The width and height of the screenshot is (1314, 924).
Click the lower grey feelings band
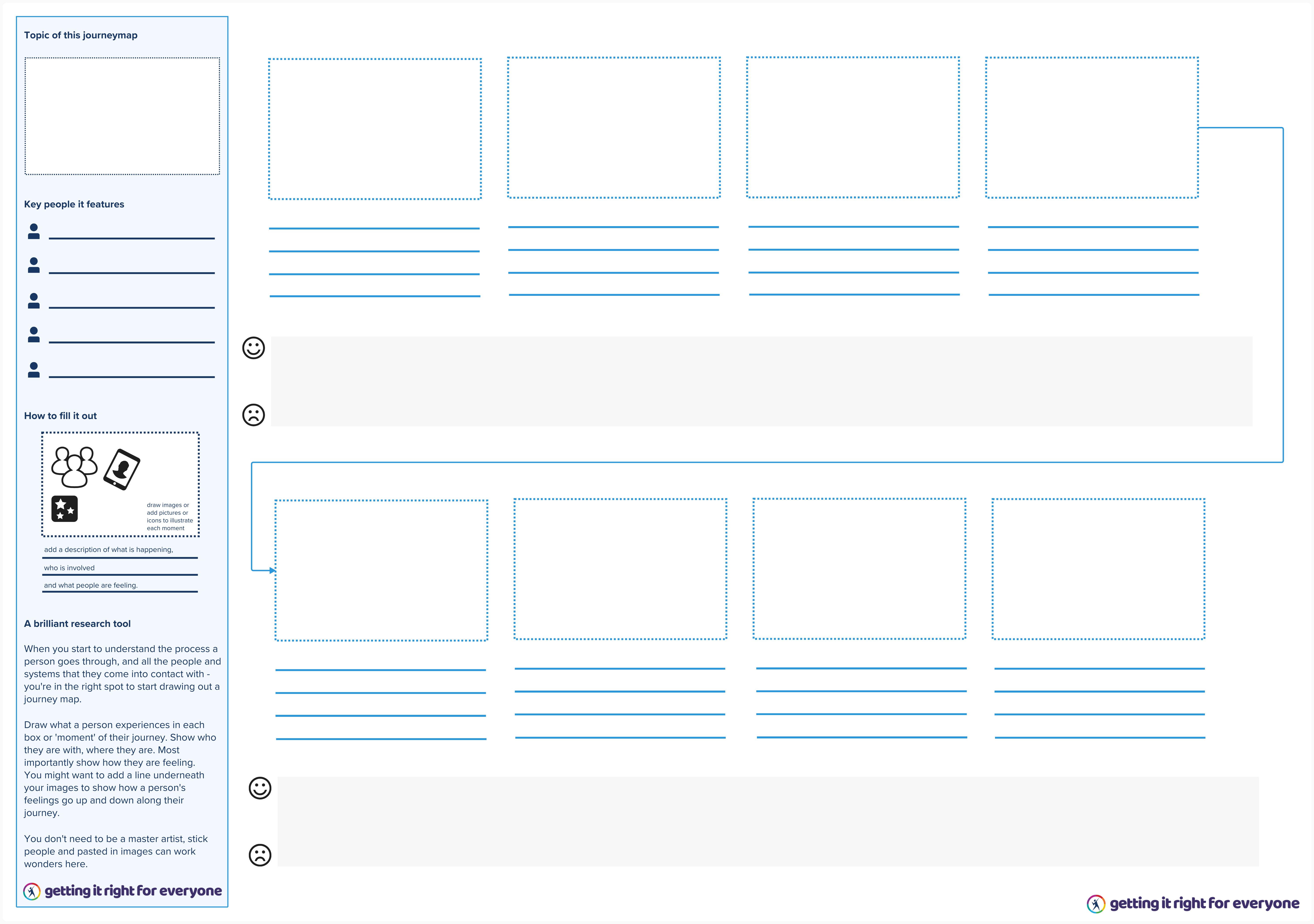(x=768, y=822)
